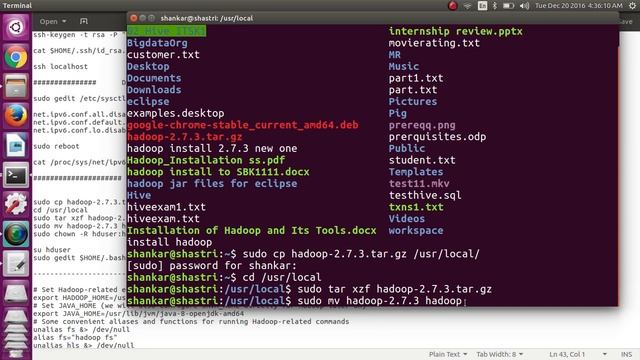Click the gedit Open button
This screenshot has height=360, width=640.
click(49, 21)
